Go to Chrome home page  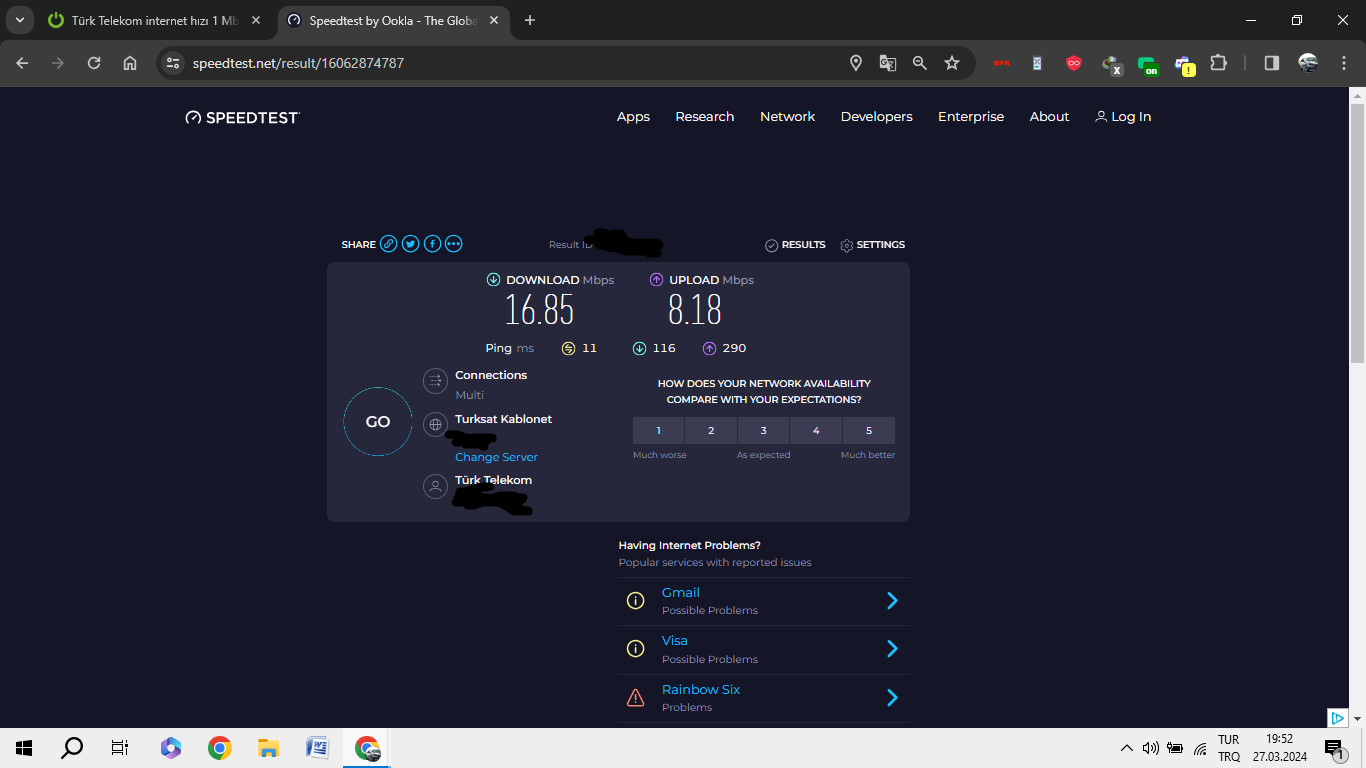[130, 63]
